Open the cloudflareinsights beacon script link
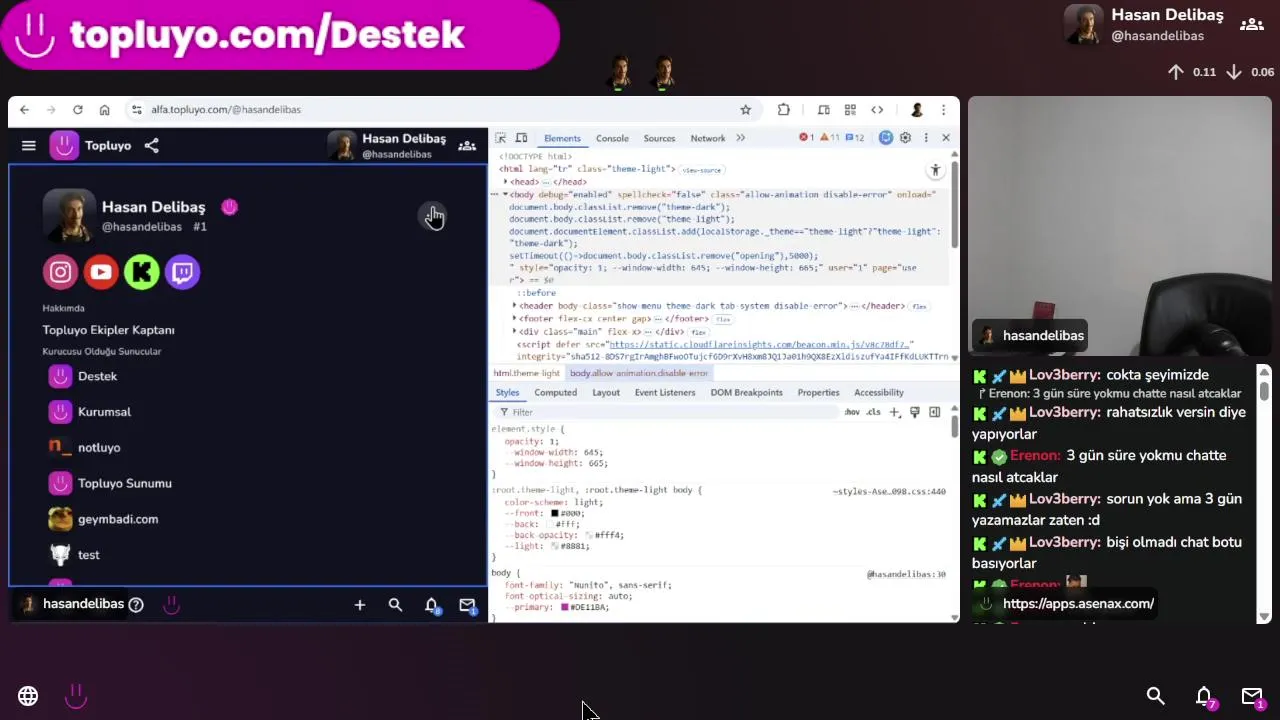 point(761,345)
